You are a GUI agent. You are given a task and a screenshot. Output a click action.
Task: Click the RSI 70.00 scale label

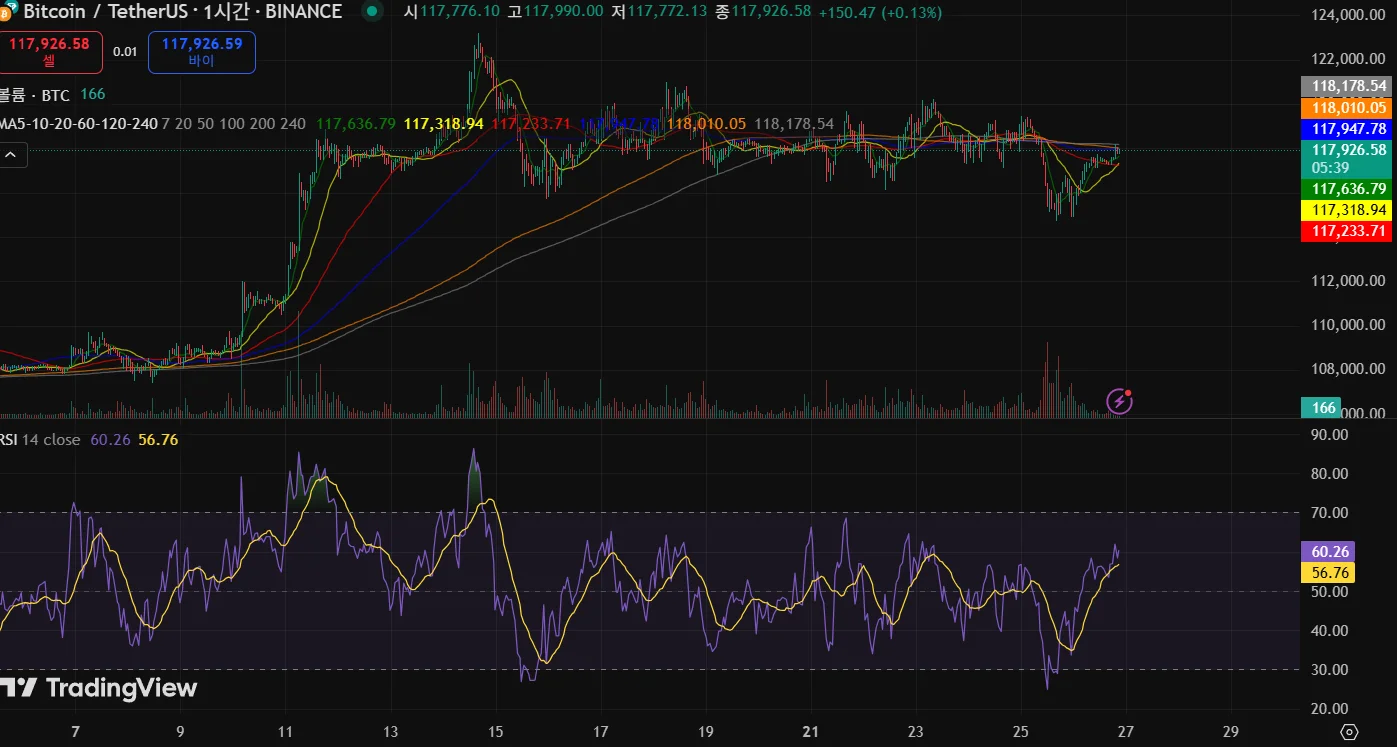point(1329,513)
